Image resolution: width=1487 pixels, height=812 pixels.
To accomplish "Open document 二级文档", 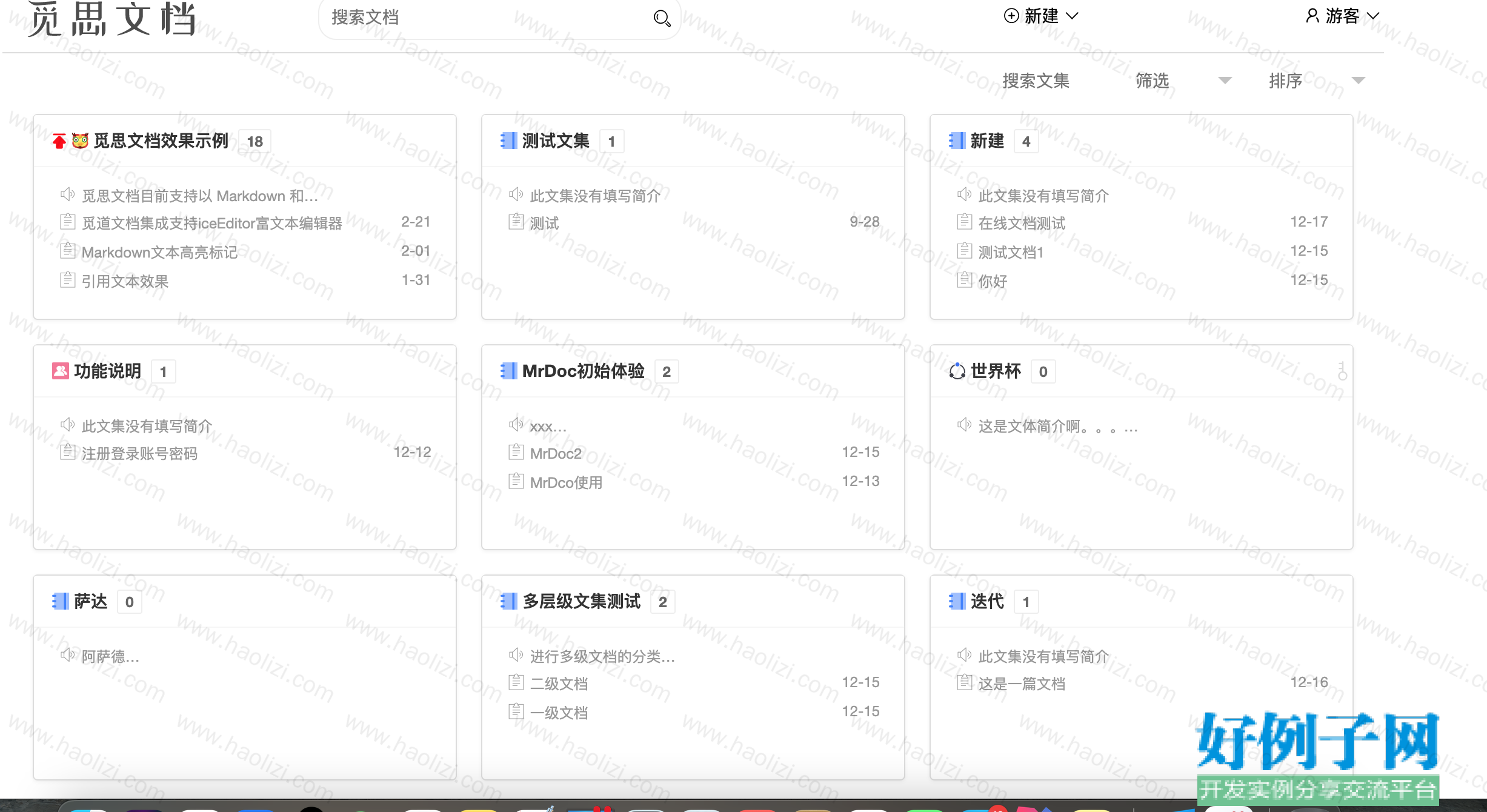I will [559, 684].
